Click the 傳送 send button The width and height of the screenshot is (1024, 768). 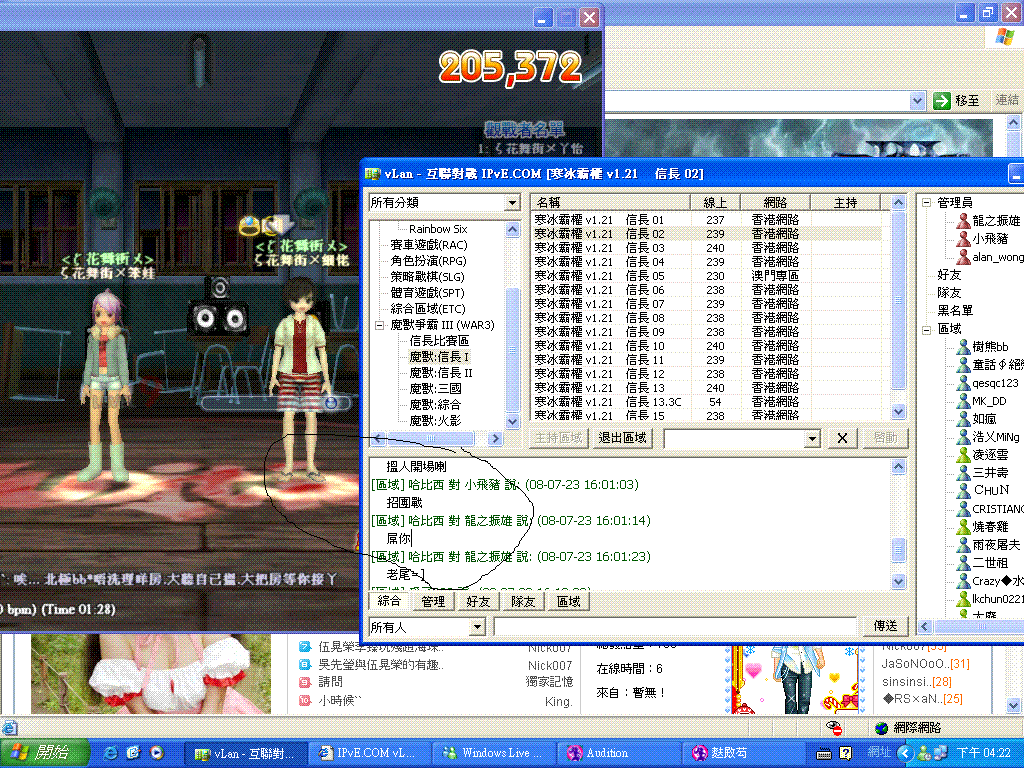coord(885,625)
